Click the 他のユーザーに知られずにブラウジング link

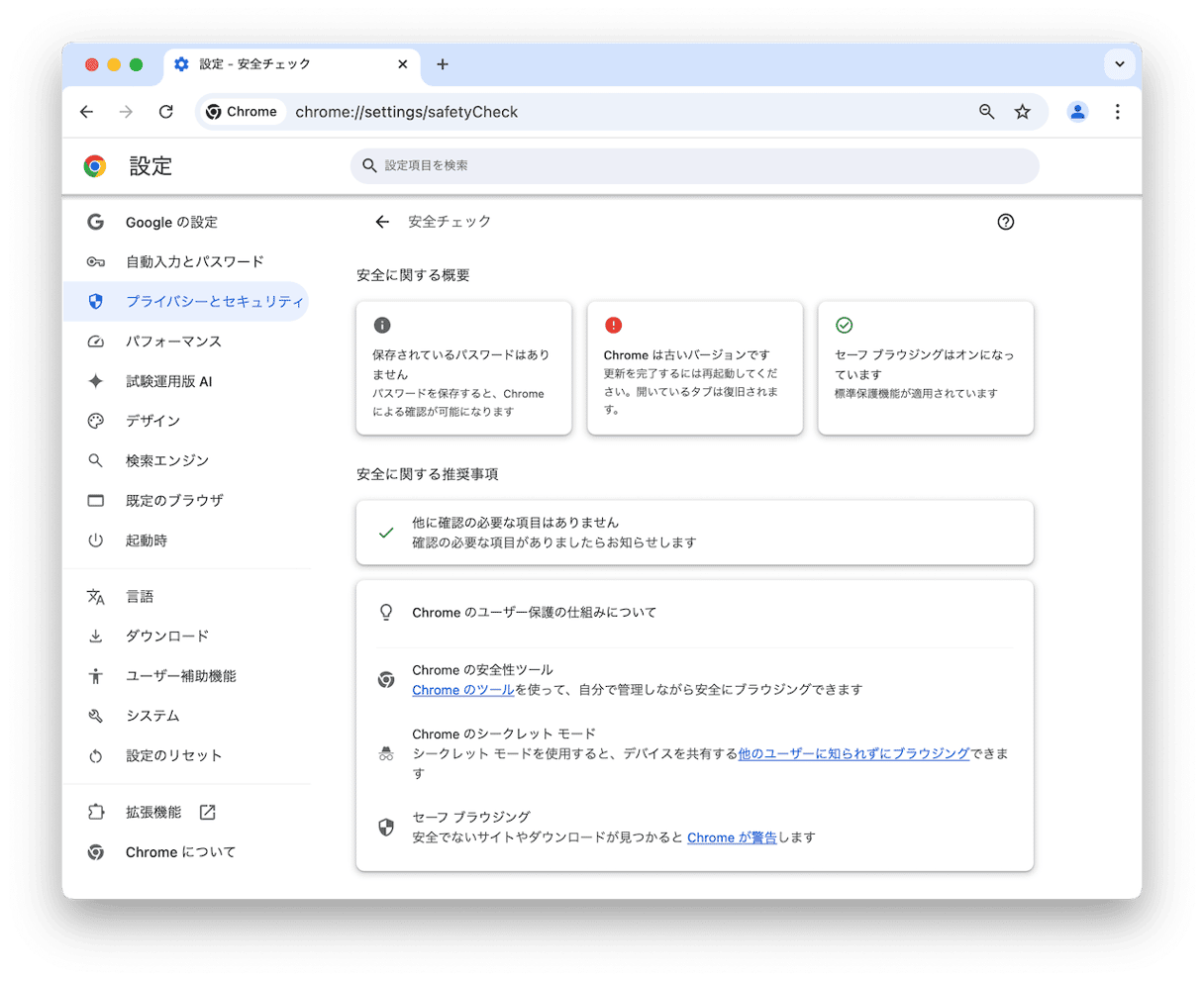point(853,753)
